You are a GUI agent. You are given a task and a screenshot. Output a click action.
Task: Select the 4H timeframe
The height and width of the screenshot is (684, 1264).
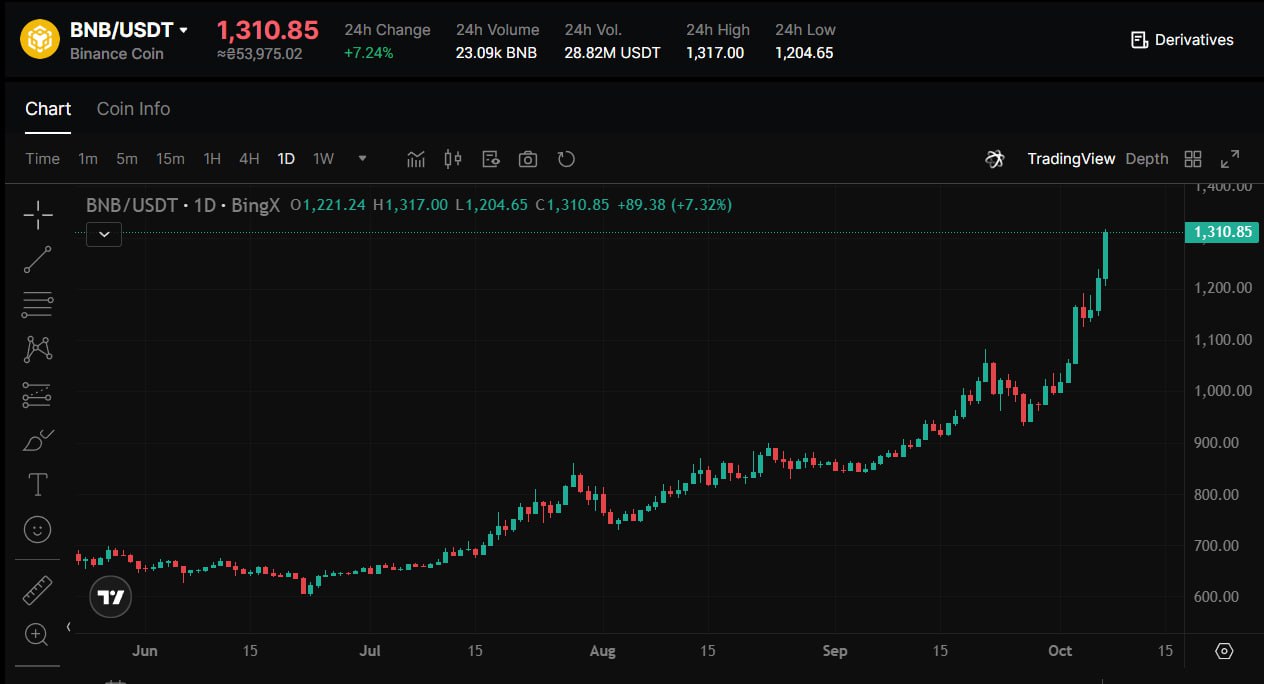[x=249, y=159]
